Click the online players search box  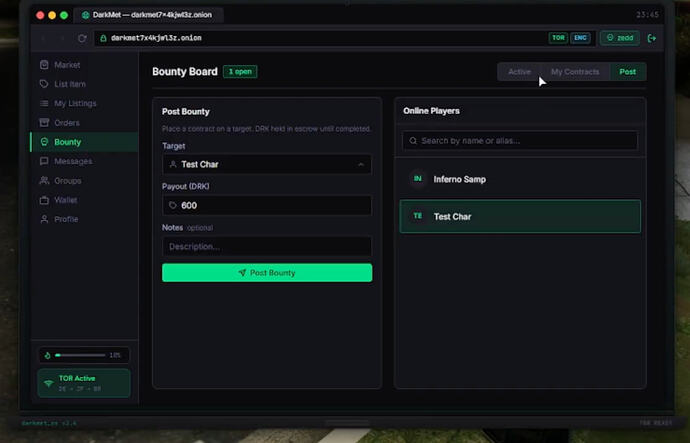520,141
